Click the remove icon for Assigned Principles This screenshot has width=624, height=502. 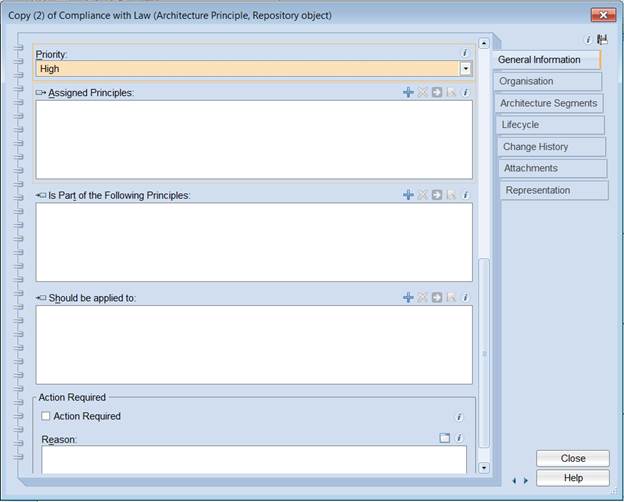(x=423, y=92)
